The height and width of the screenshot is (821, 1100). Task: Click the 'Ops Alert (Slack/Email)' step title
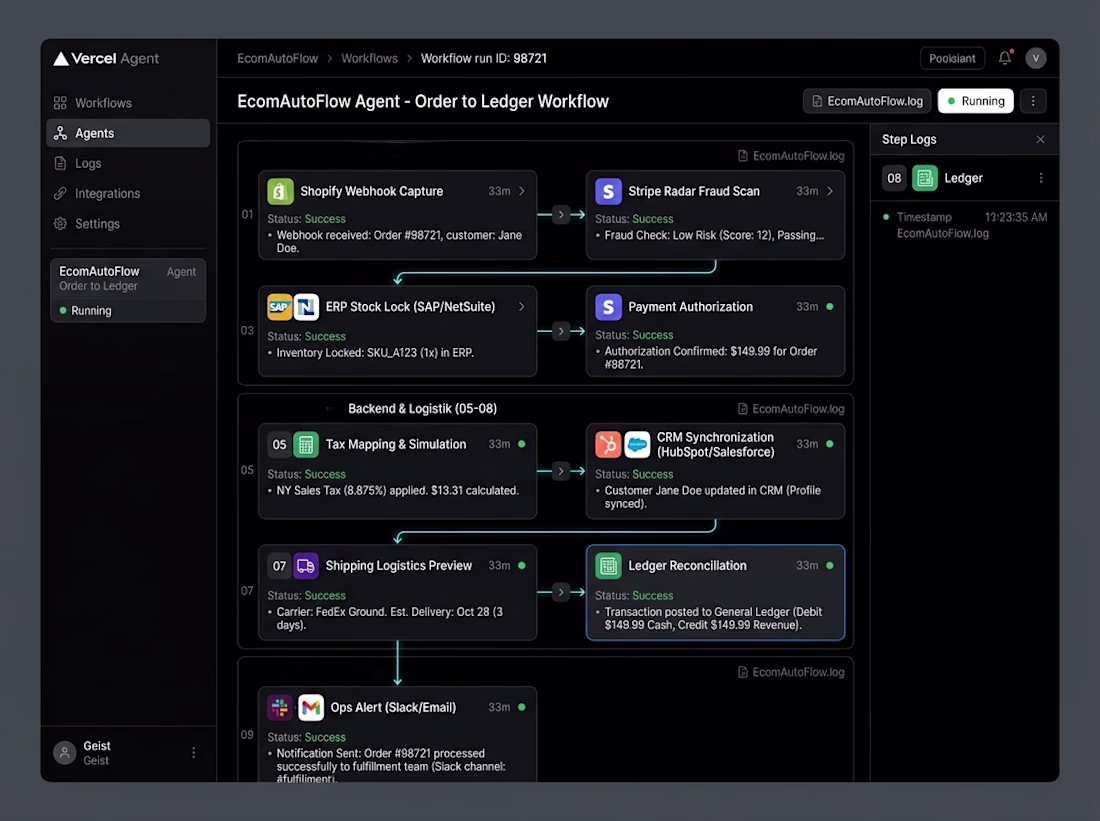pos(393,707)
